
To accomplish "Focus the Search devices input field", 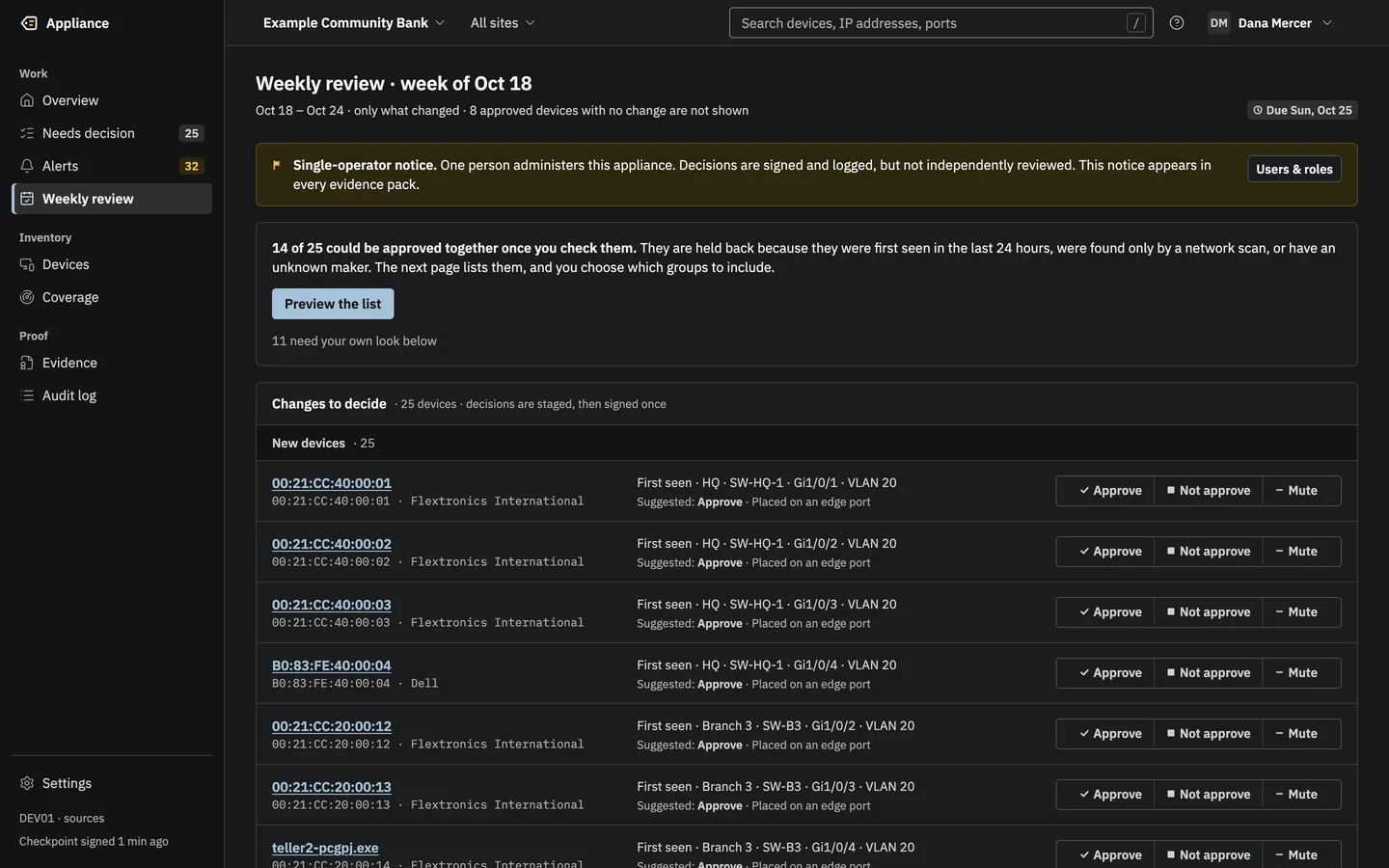I will [x=940, y=23].
